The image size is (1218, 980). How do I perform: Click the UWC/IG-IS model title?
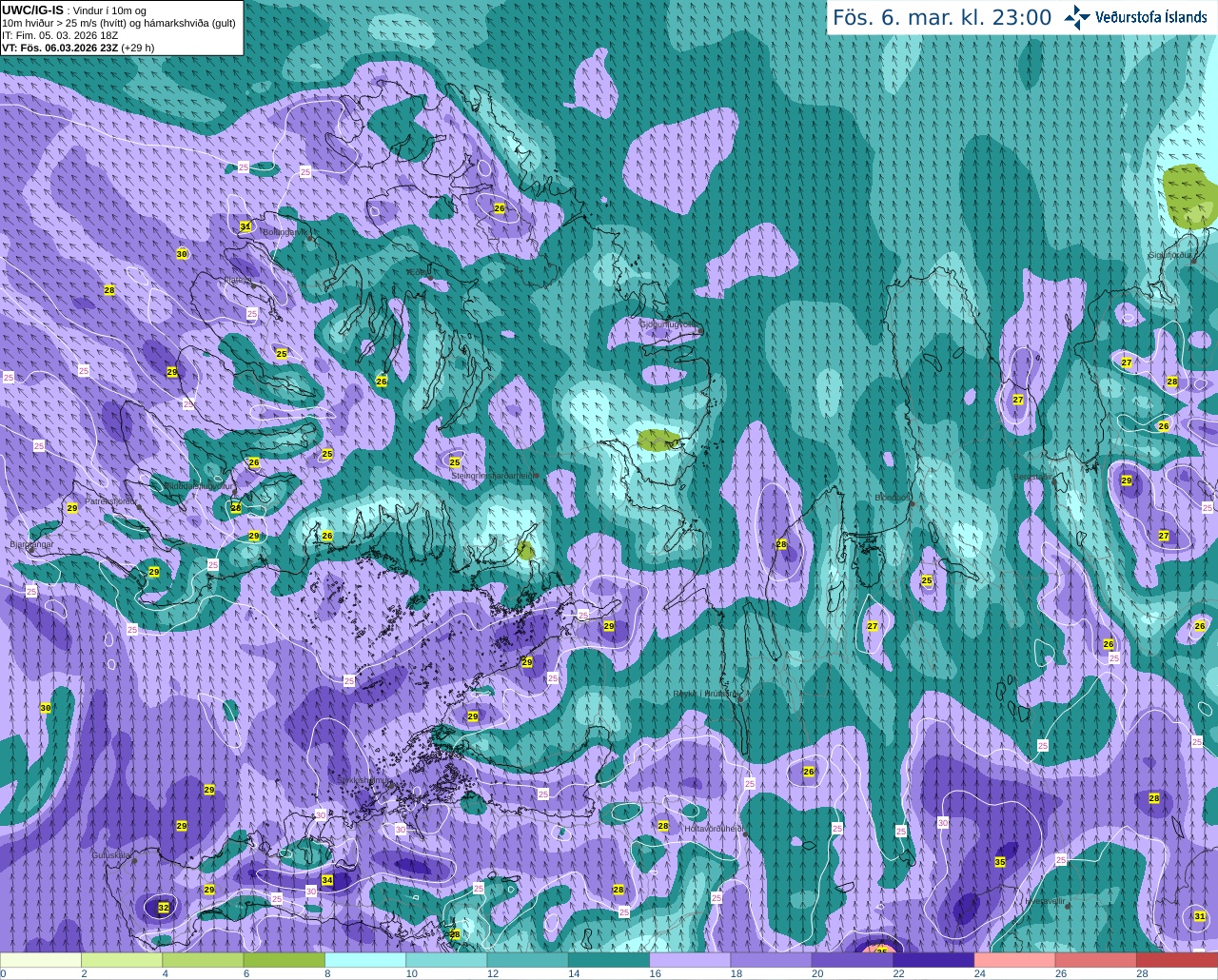tap(32, 10)
